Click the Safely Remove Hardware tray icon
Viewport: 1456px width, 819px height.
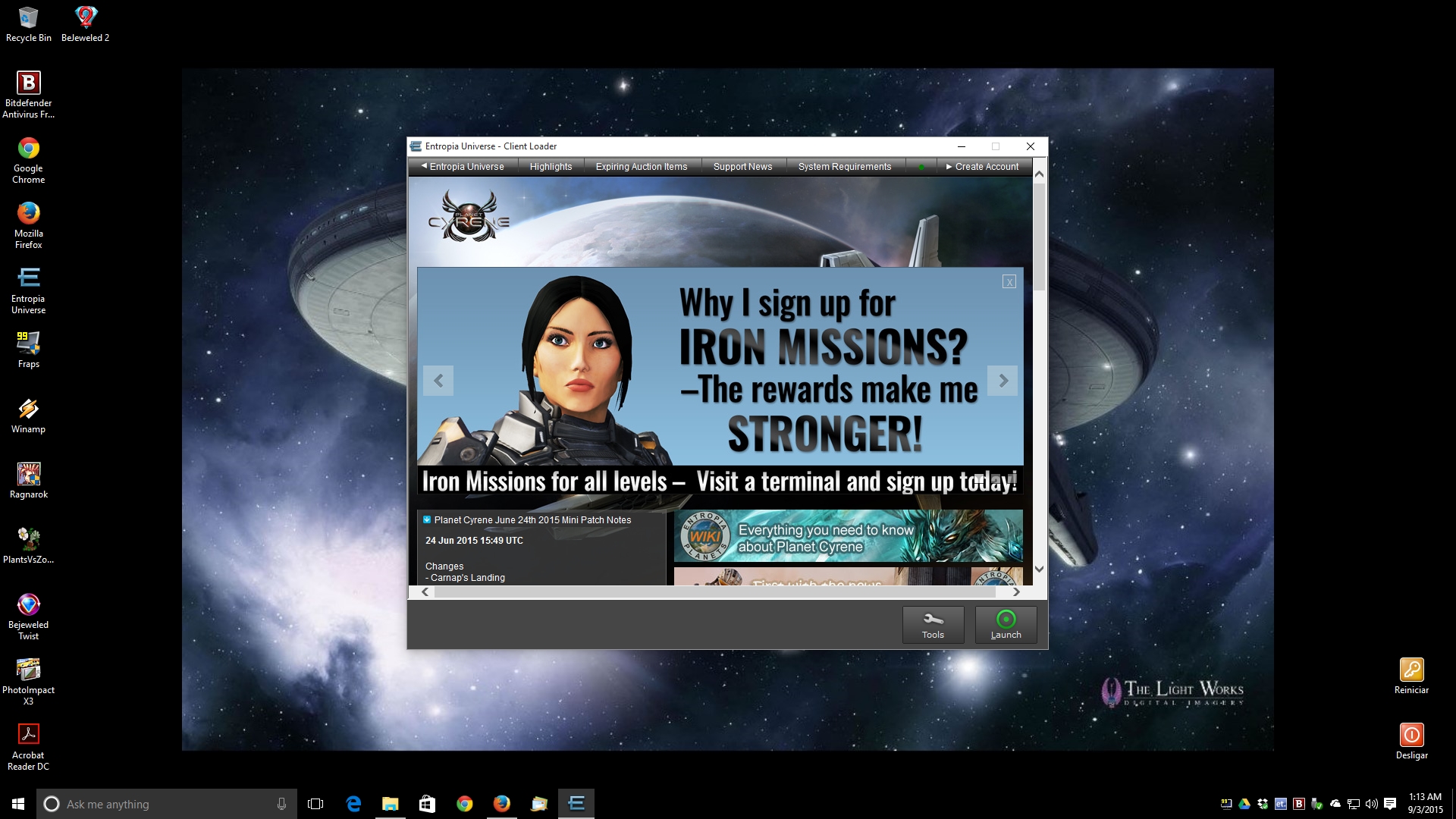pyautogui.click(x=1317, y=804)
